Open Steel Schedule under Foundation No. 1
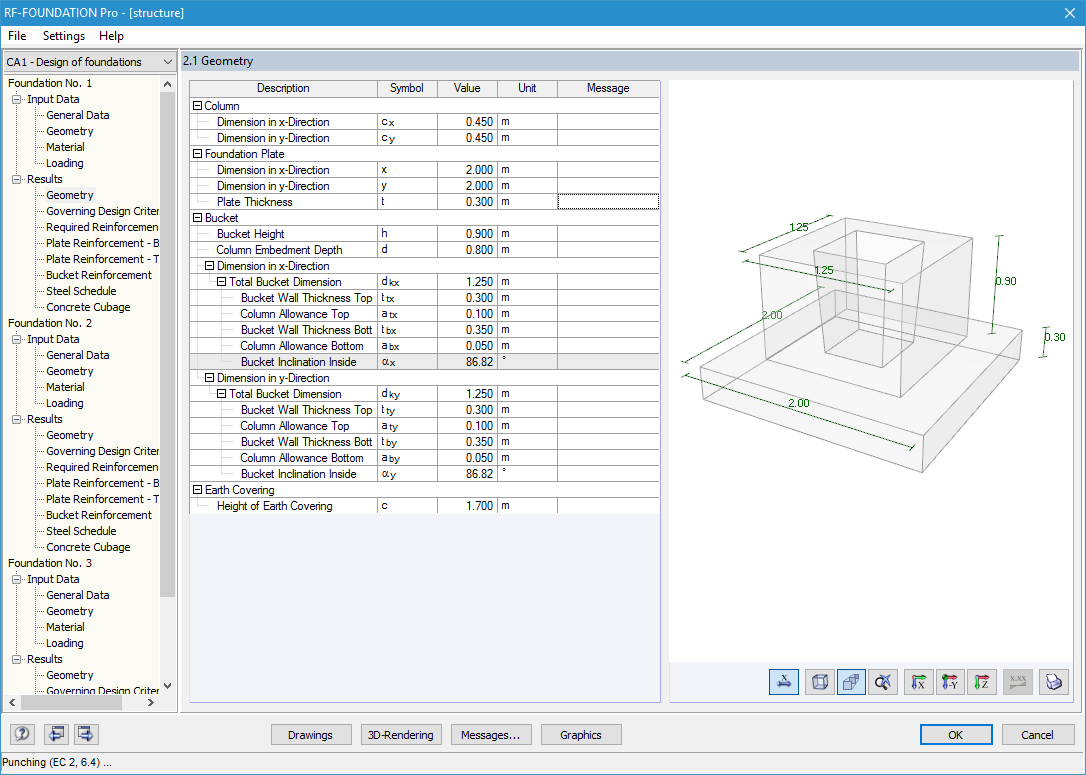Viewport: 1086px width, 775px height. click(x=81, y=291)
